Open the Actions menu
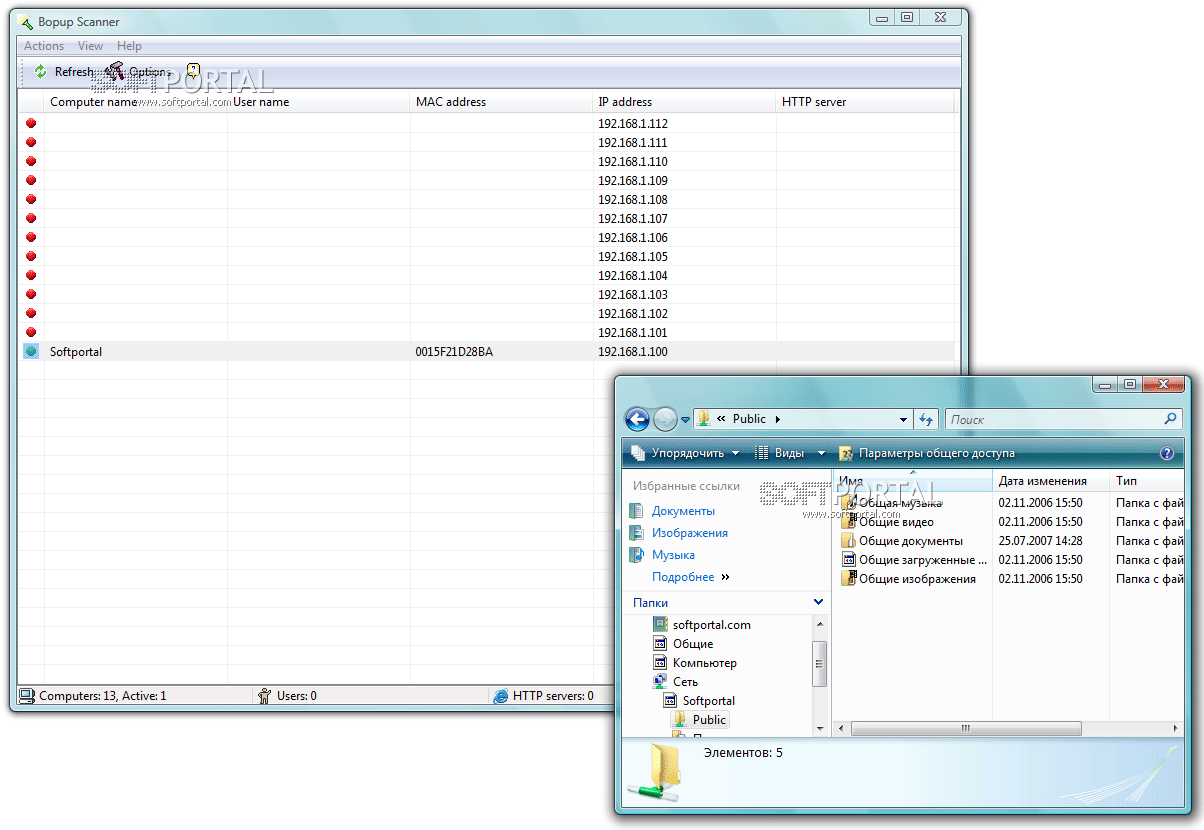Viewport: 1204px width, 830px height. pos(44,46)
